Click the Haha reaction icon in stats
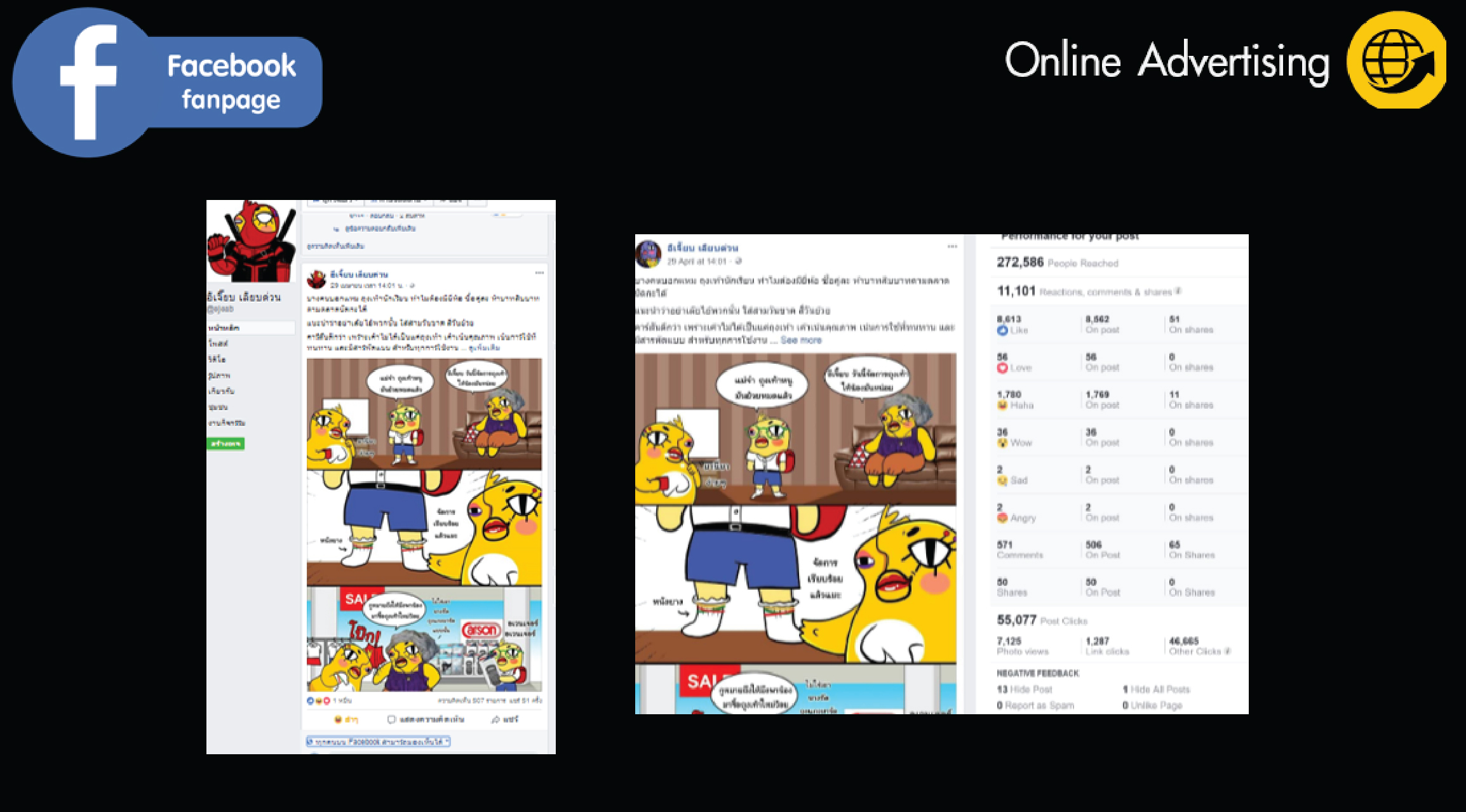Viewport: 1466px width, 812px height. click(1002, 405)
